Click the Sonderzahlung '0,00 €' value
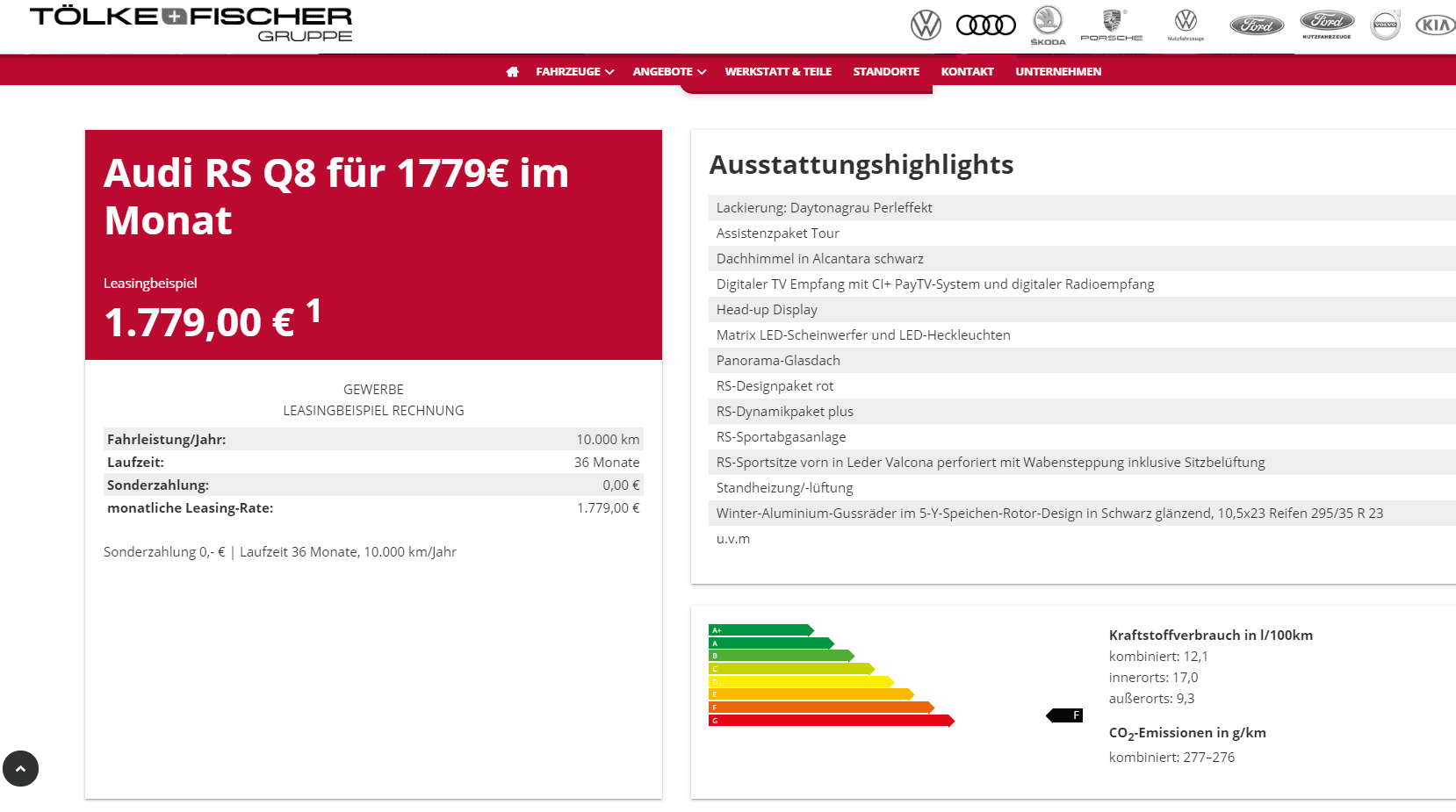 click(x=621, y=485)
